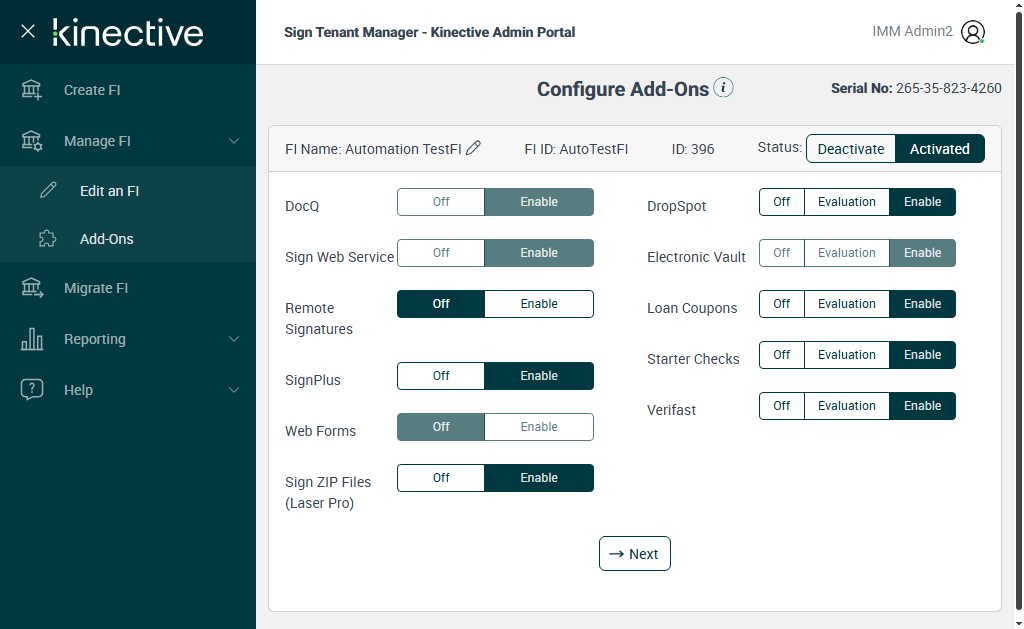Viewport: 1024px width, 629px height.
Task: Set Sign Web Service to Enable
Action: point(539,253)
